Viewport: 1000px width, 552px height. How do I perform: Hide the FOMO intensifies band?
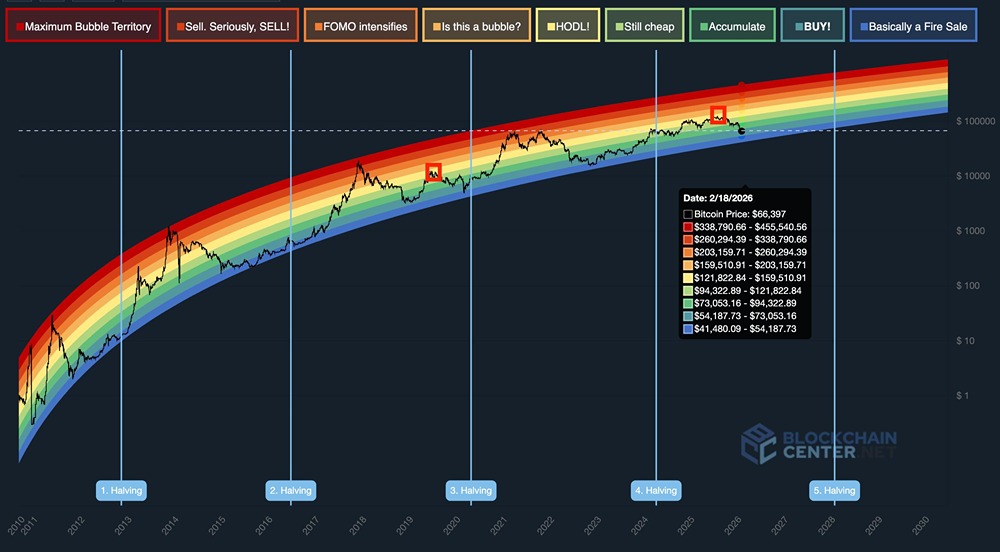click(x=360, y=25)
